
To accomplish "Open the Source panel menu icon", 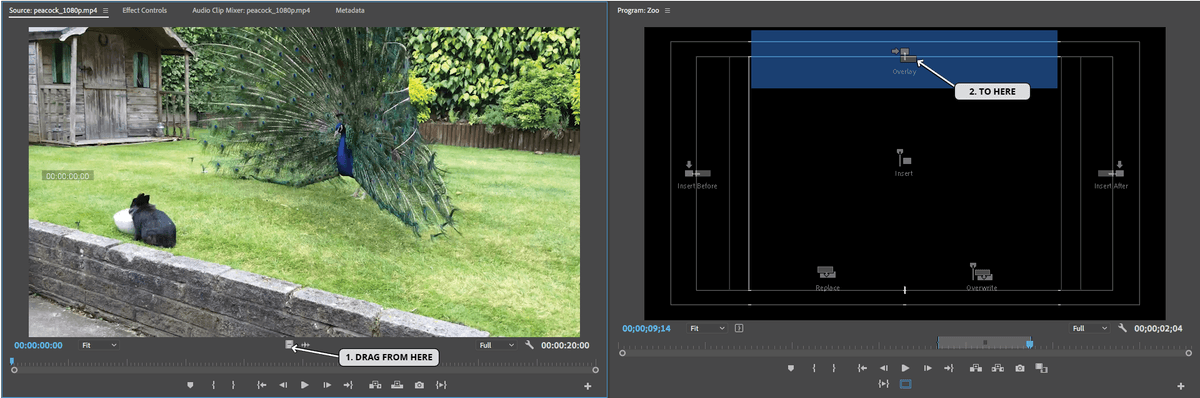I will click(x=105, y=10).
